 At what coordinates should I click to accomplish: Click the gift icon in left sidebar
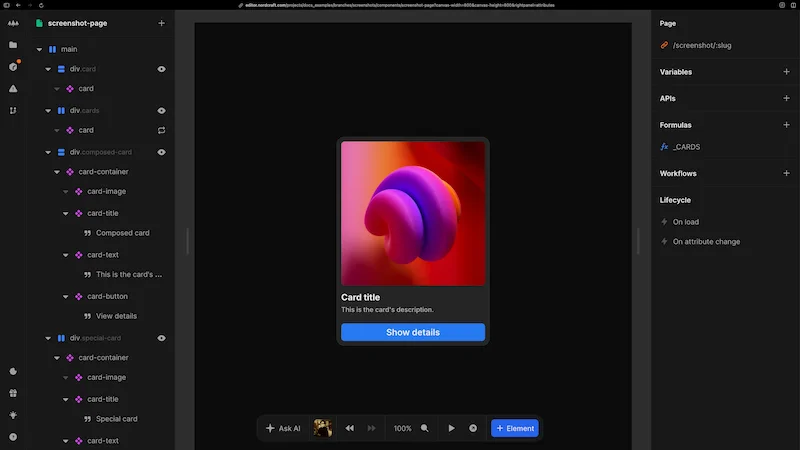(x=13, y=393)
